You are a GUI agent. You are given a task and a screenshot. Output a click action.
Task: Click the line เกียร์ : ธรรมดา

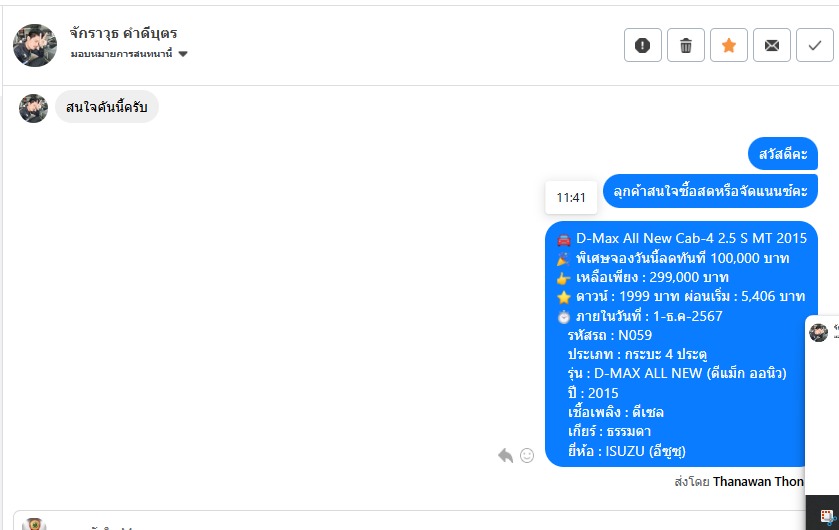click(609, 432)
